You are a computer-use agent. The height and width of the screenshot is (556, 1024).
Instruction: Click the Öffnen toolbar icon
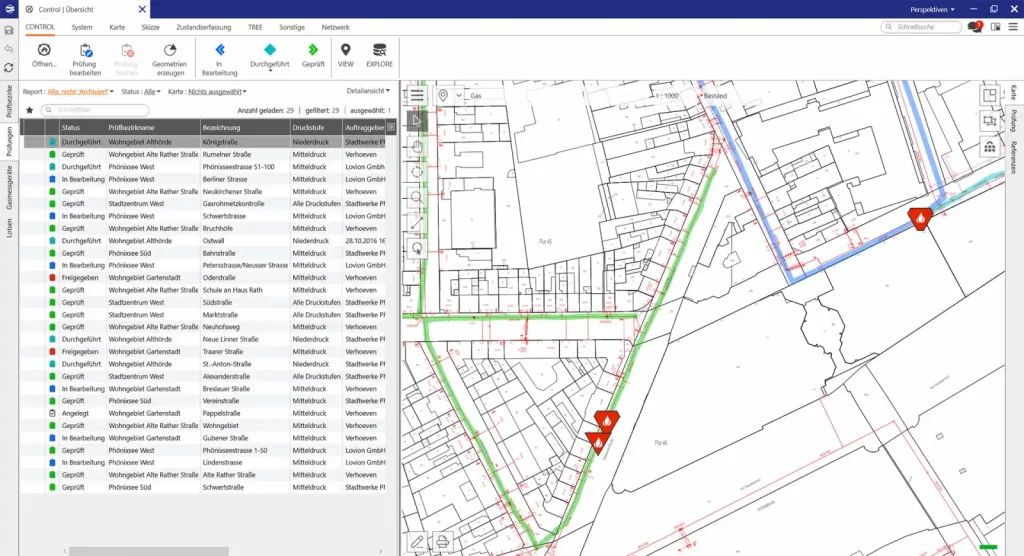click(44, 50)
